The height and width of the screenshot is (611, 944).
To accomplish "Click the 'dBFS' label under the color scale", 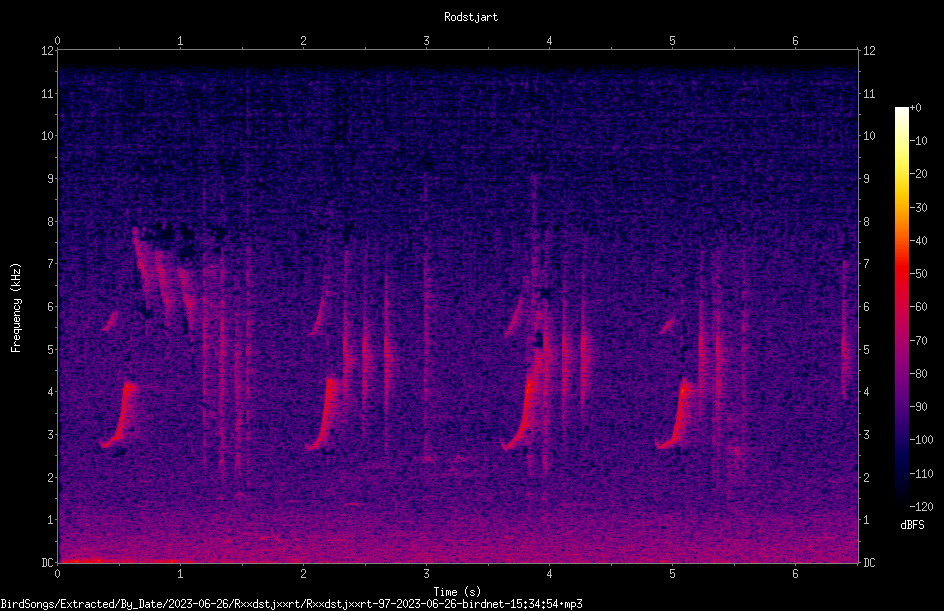I will click(x=912, y=525).
